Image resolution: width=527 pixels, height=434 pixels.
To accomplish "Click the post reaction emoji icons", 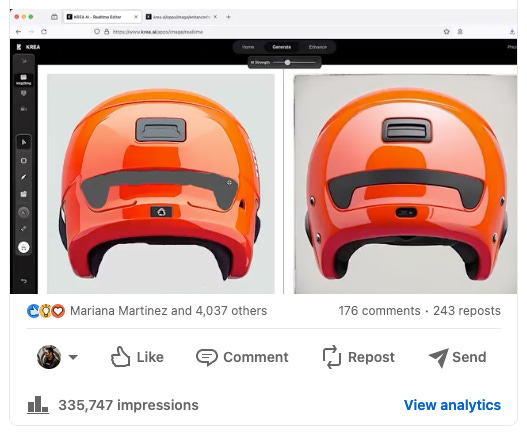I will [46, 311].
